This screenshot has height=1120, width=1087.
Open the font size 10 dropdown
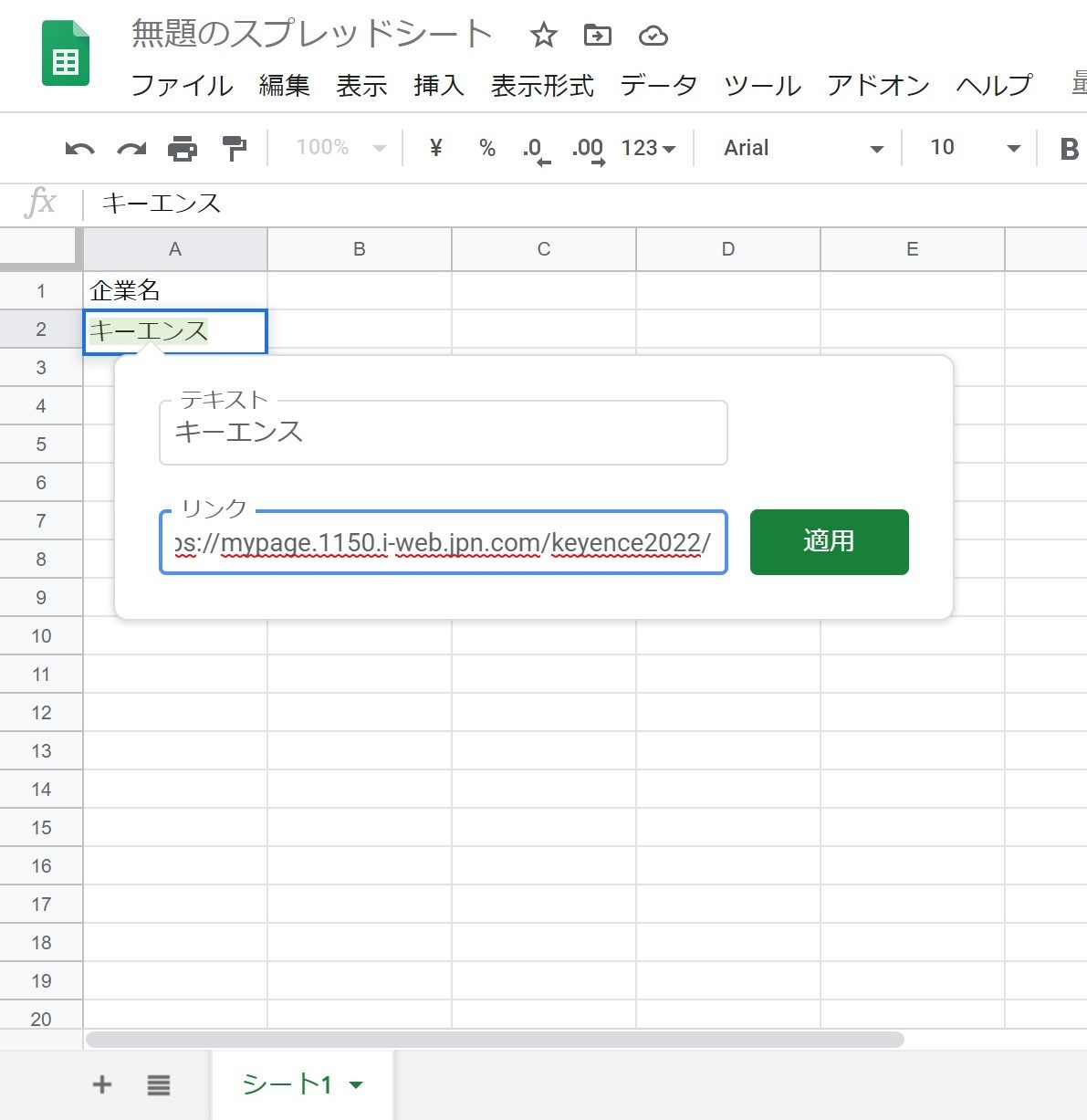pos(974,148)
